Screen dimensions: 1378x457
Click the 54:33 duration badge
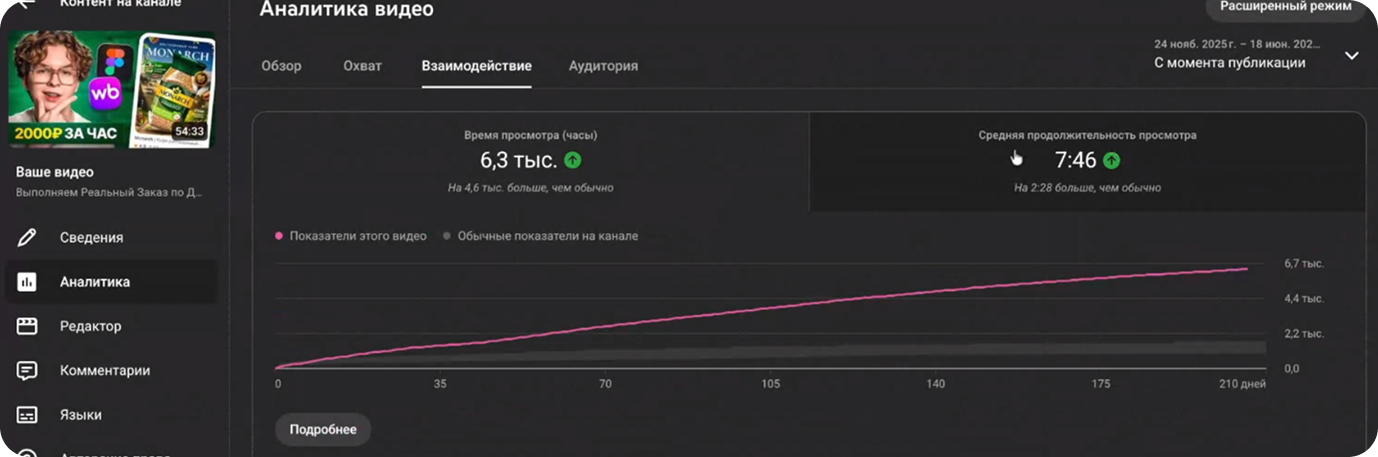(189, 131)
